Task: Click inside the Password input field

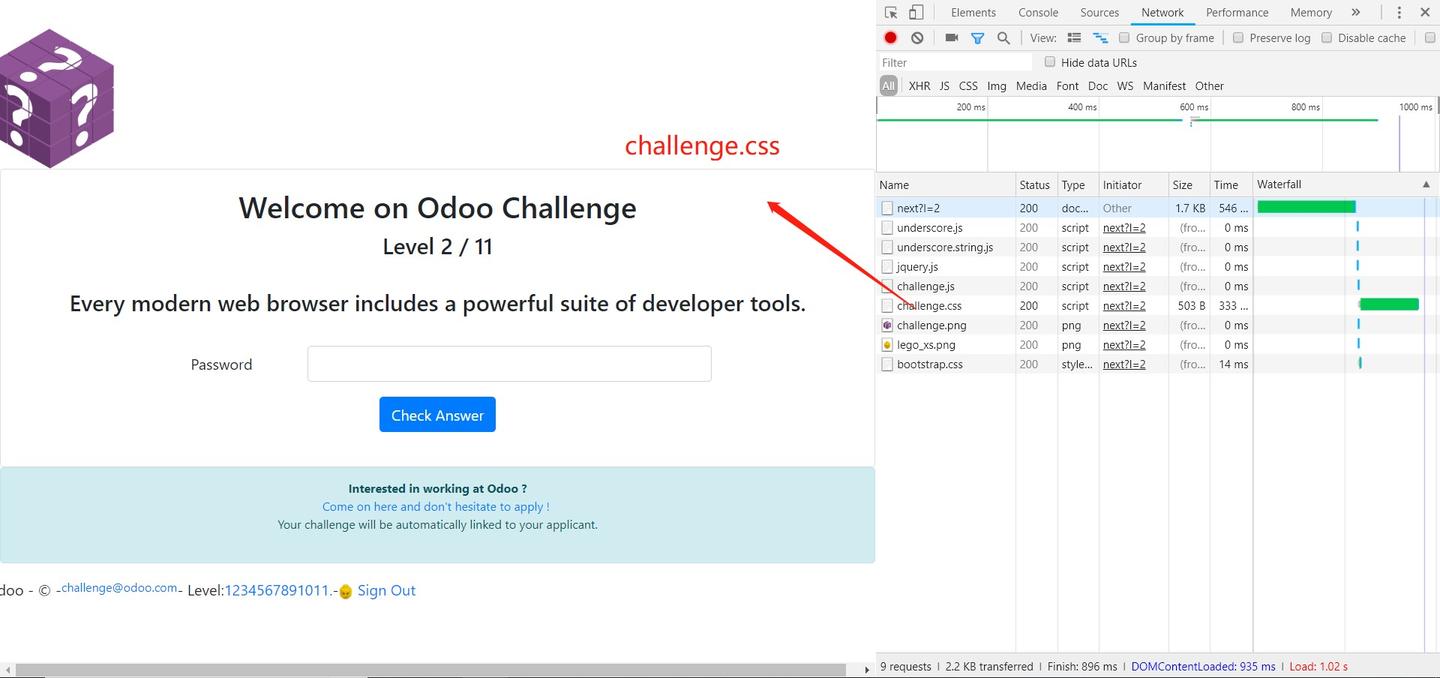Action: click(x=509, y=363)
